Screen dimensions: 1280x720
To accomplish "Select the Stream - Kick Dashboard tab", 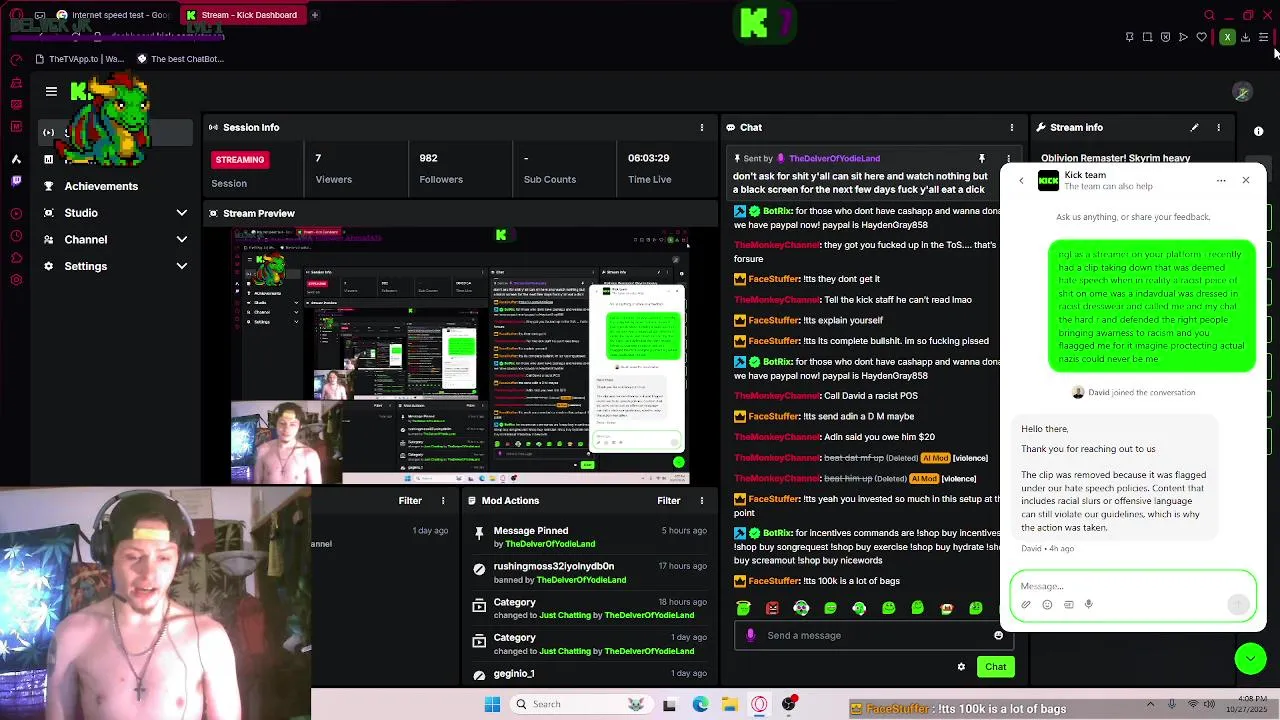I will click(x=242, y=15).
